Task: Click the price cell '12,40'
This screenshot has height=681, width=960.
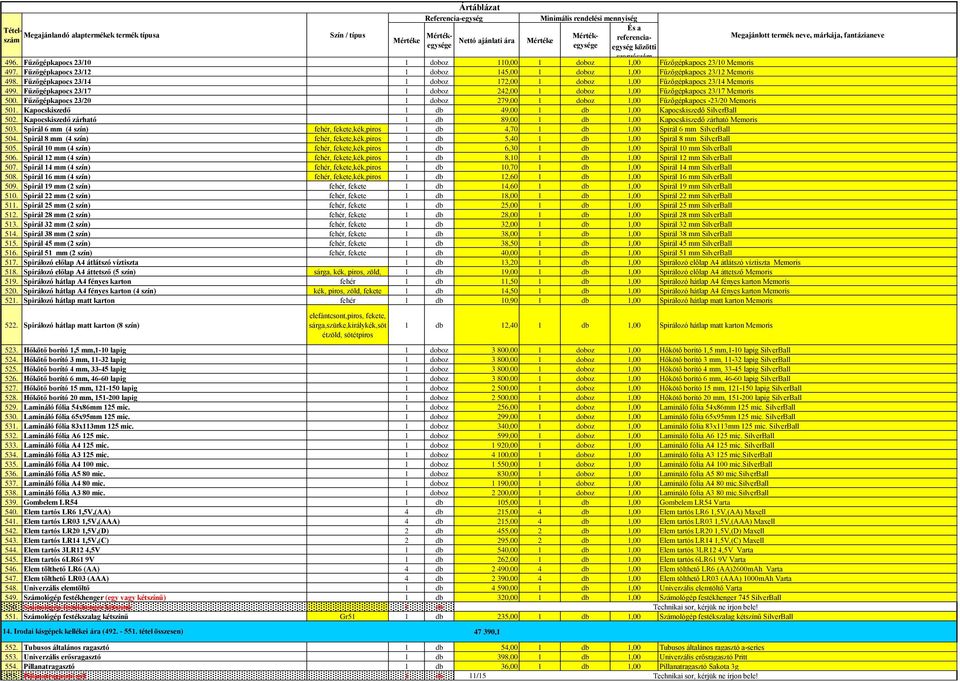Action: (487, 325)
